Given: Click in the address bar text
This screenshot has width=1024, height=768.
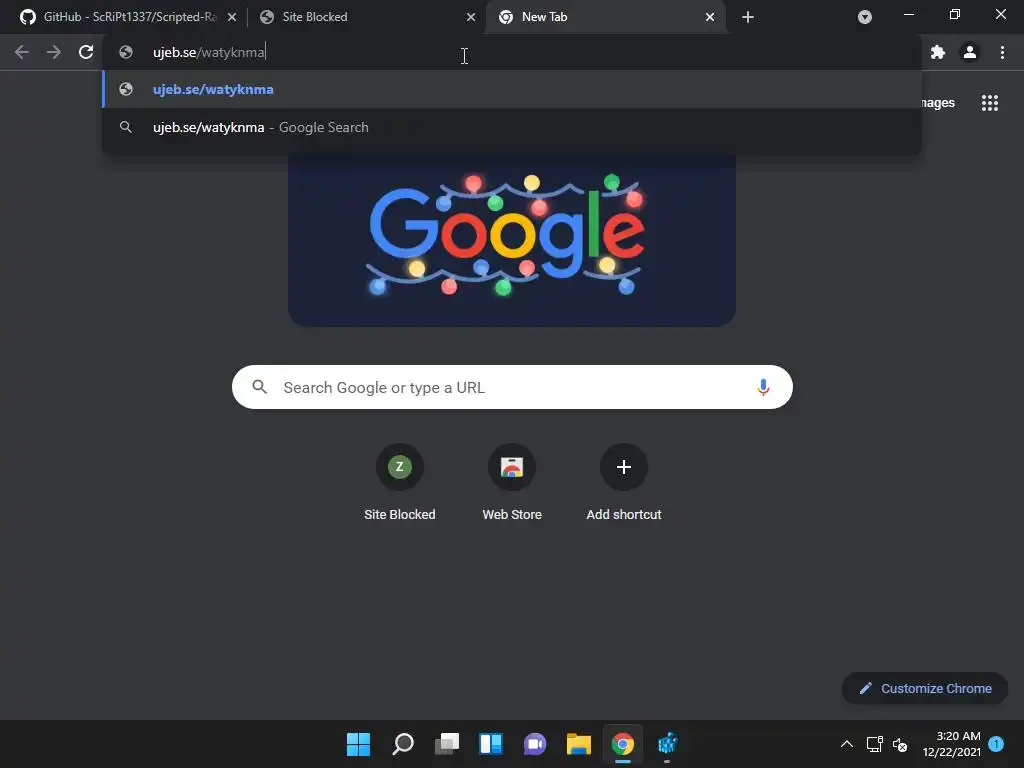Looking at the screenshot, I should click(x=209, y=52).
